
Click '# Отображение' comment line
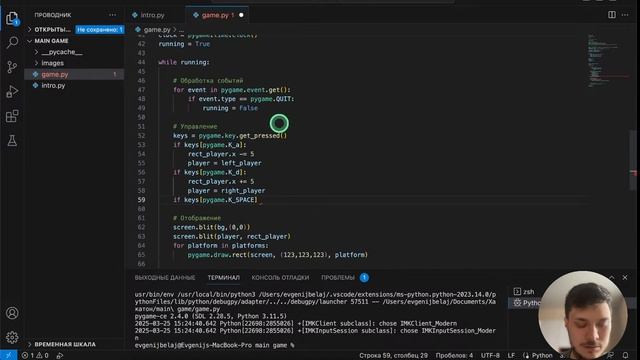tap(197, 218)
